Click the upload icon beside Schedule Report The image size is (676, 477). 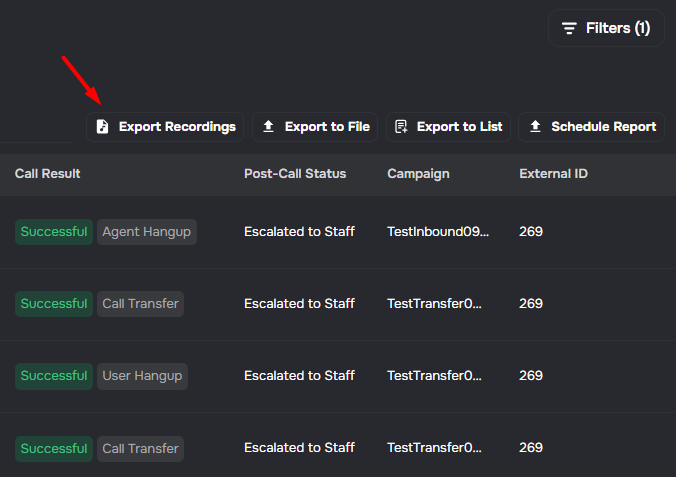[535, 127]
